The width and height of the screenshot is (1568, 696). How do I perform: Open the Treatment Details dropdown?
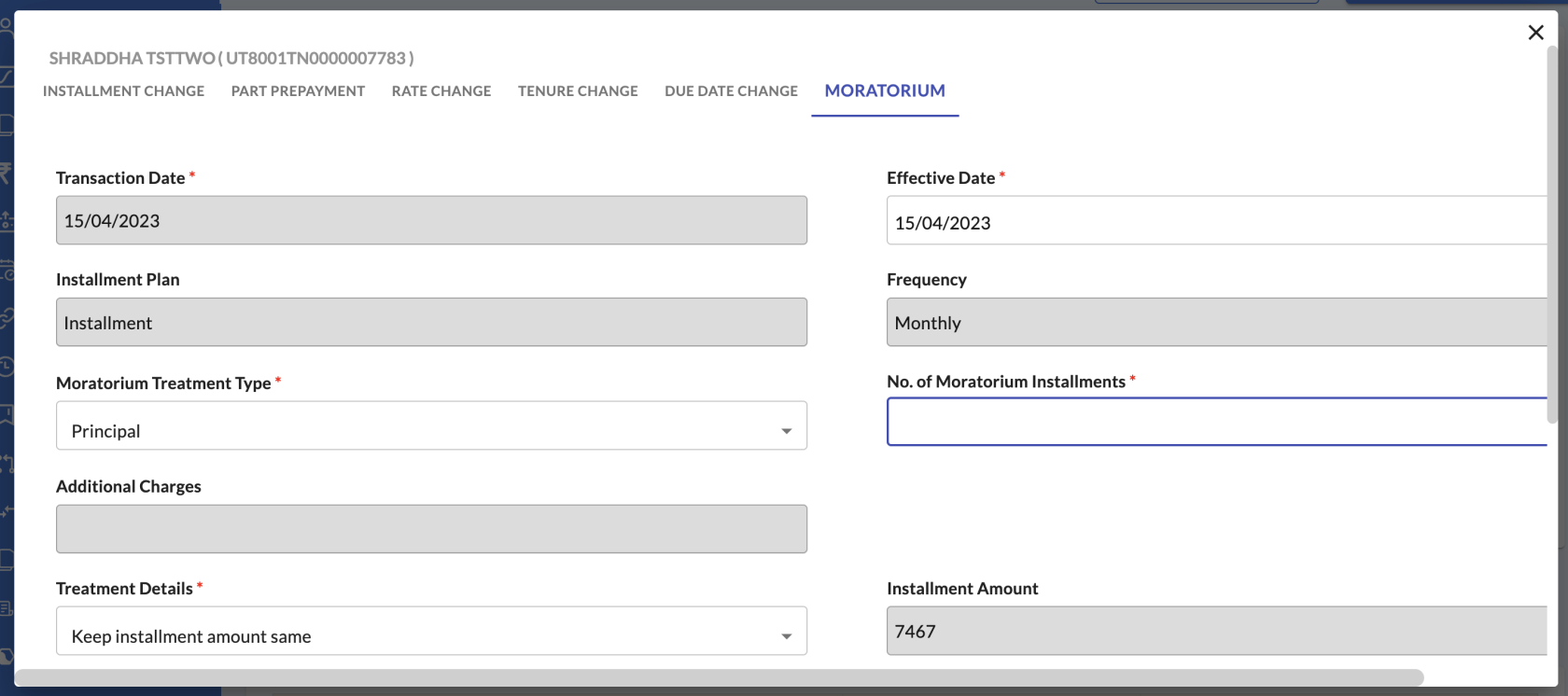pos(431,631)
